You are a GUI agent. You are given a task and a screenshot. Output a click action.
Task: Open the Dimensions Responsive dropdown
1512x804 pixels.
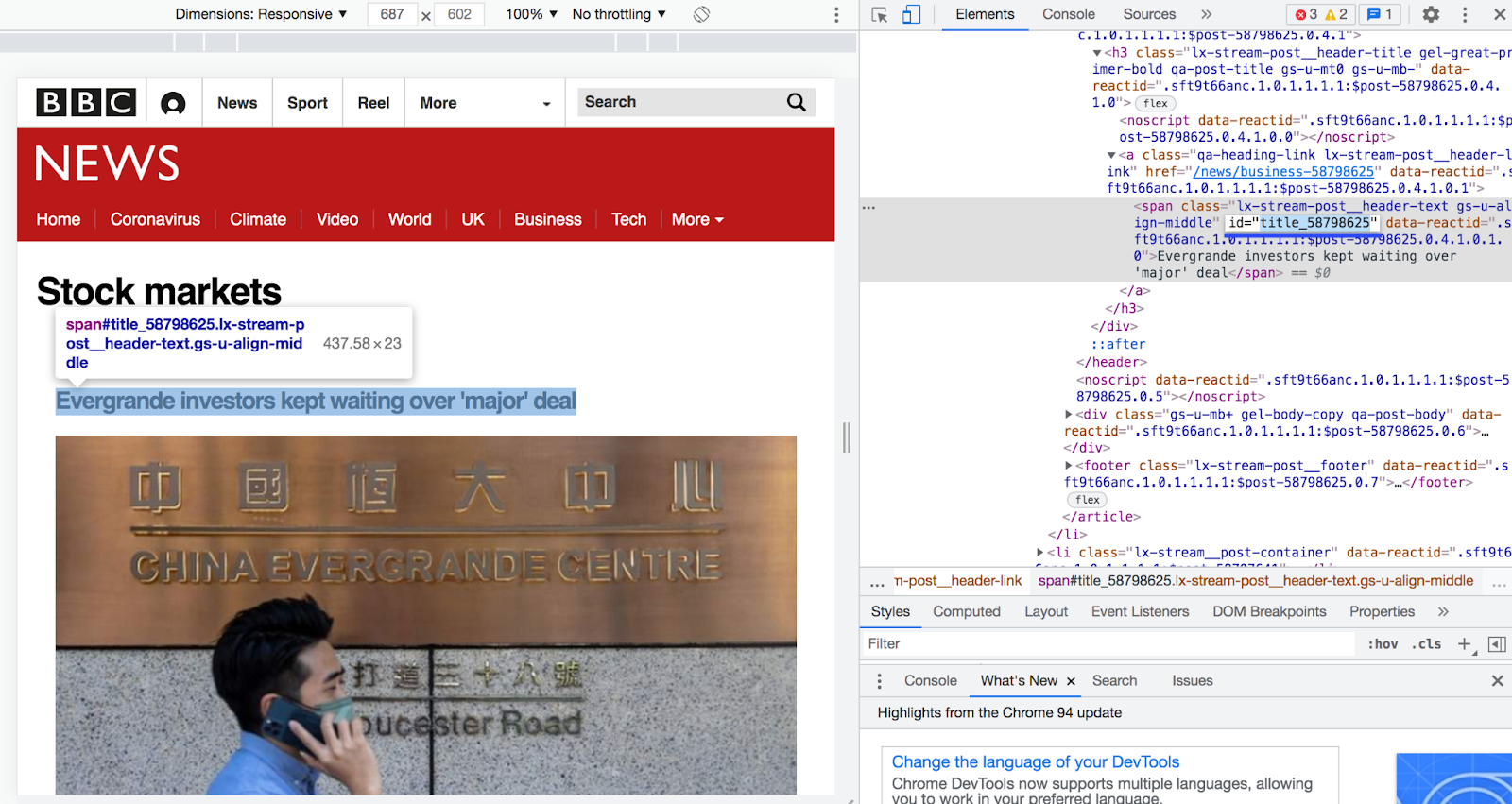pos(261,14)
